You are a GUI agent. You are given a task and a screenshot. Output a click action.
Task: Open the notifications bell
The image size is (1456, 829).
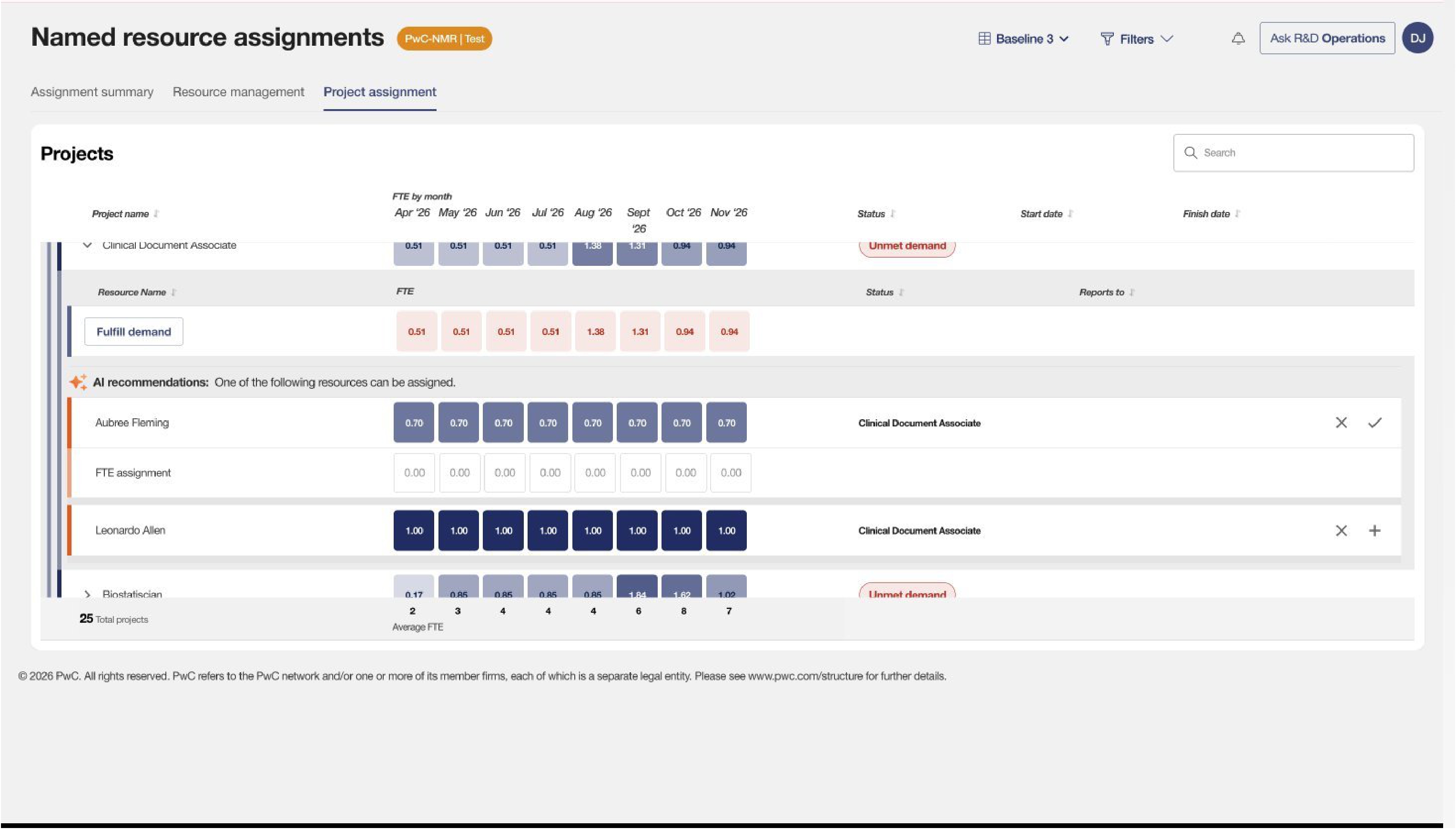tap(1238, 39)
